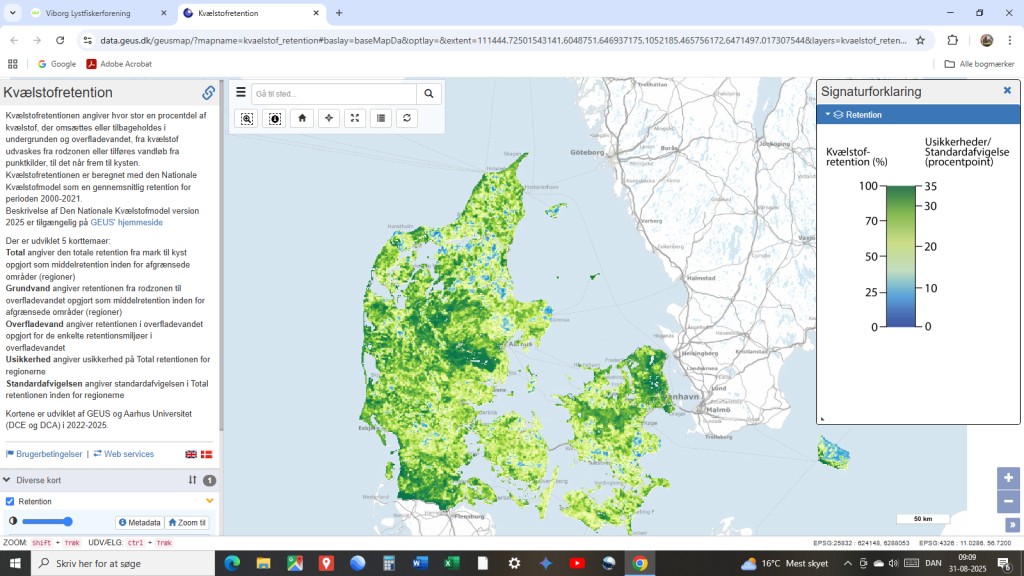Copy link via chain icon beside Kvælstofretention

(x=208, y=93)
